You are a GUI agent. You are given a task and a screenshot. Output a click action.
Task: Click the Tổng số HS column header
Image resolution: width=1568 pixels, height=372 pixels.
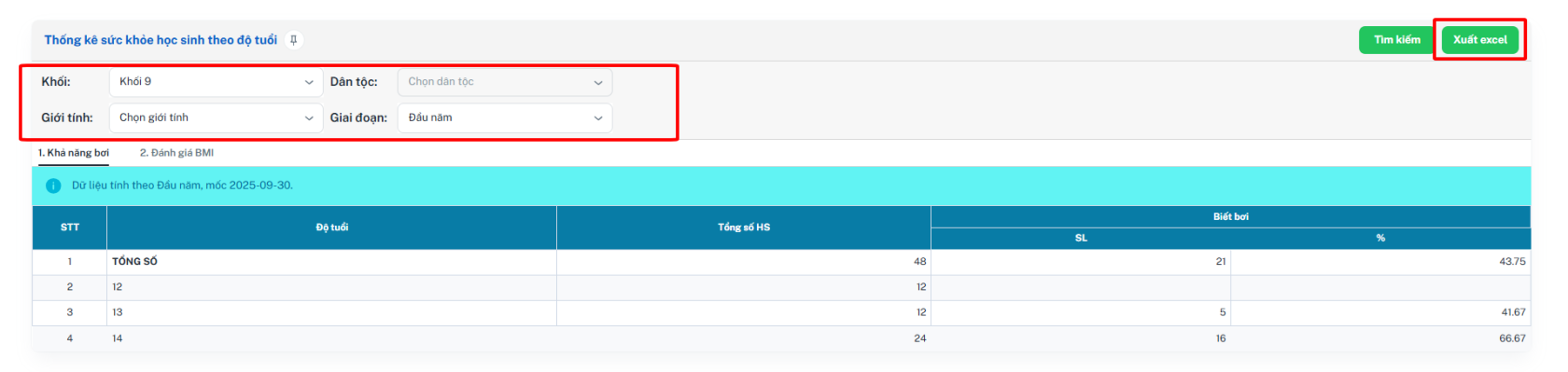[744, 227]
